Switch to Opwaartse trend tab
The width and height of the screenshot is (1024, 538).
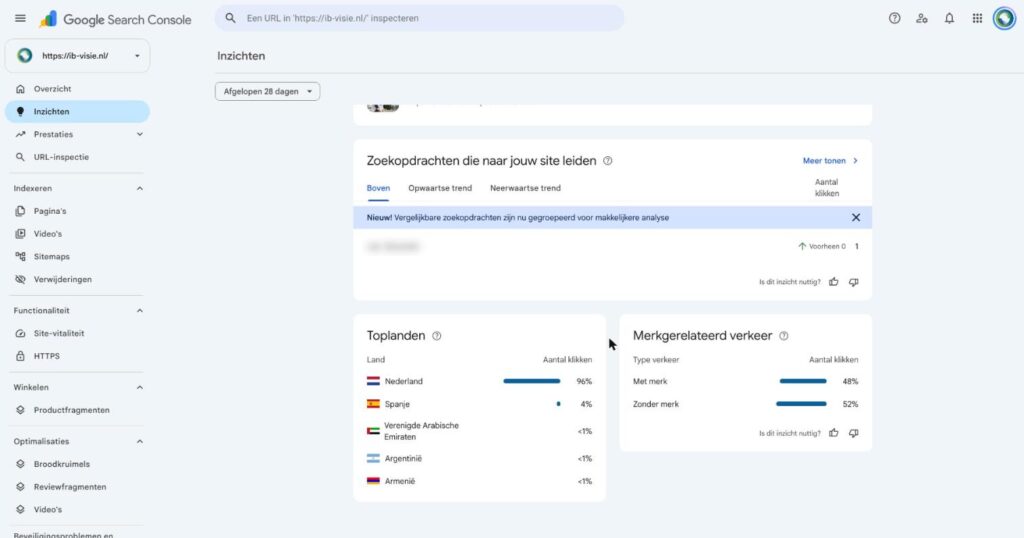(x=440, y=188)
